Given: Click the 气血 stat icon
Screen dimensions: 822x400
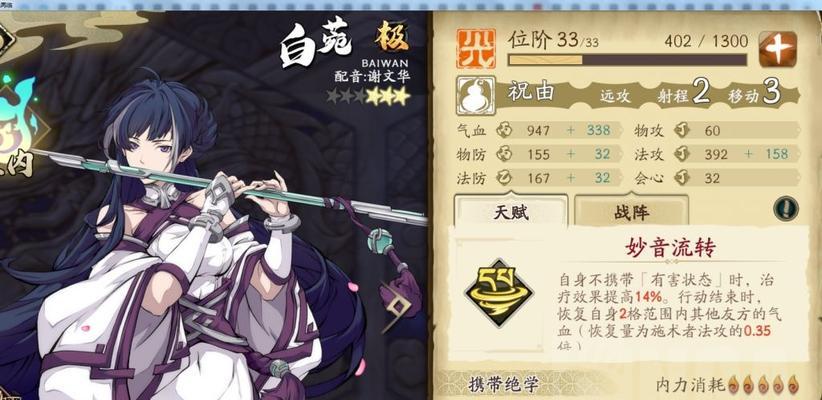Looking at the screenshot, I should [504, 130].
